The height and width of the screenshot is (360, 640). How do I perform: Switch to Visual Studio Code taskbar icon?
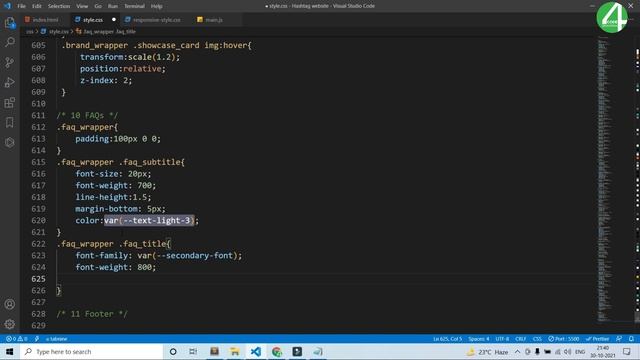(256, 351)
